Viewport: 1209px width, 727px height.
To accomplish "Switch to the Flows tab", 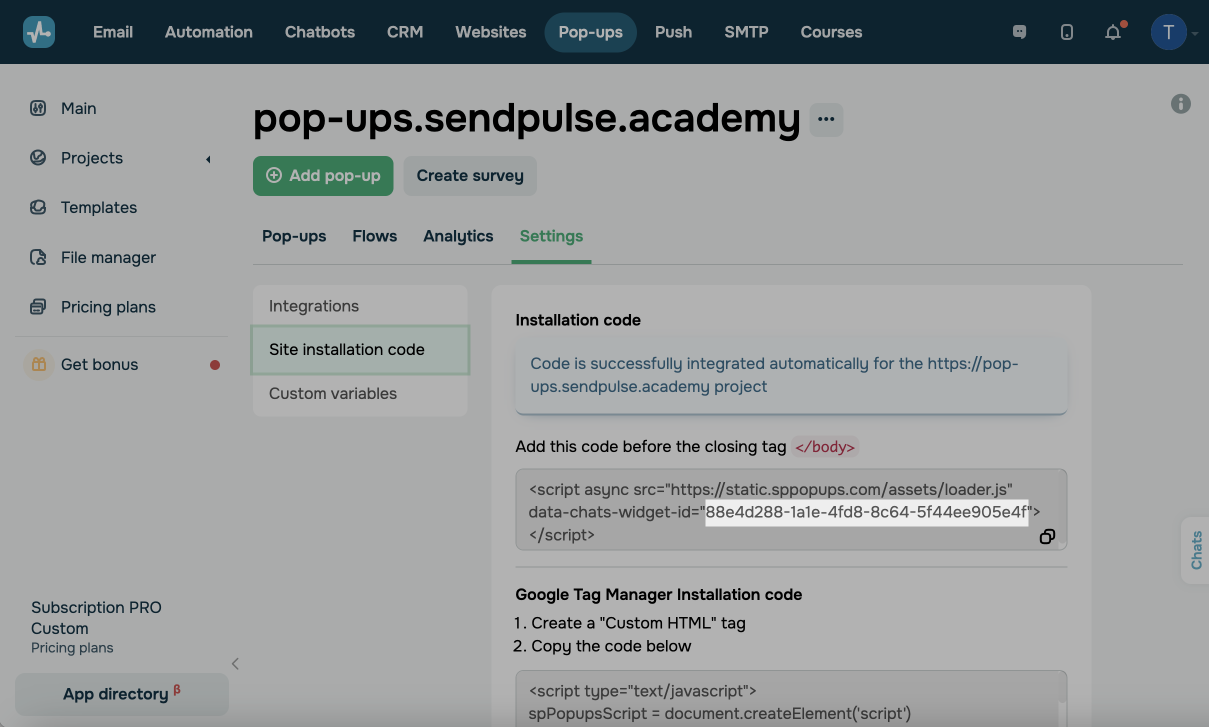I will (x=375, y=236).
